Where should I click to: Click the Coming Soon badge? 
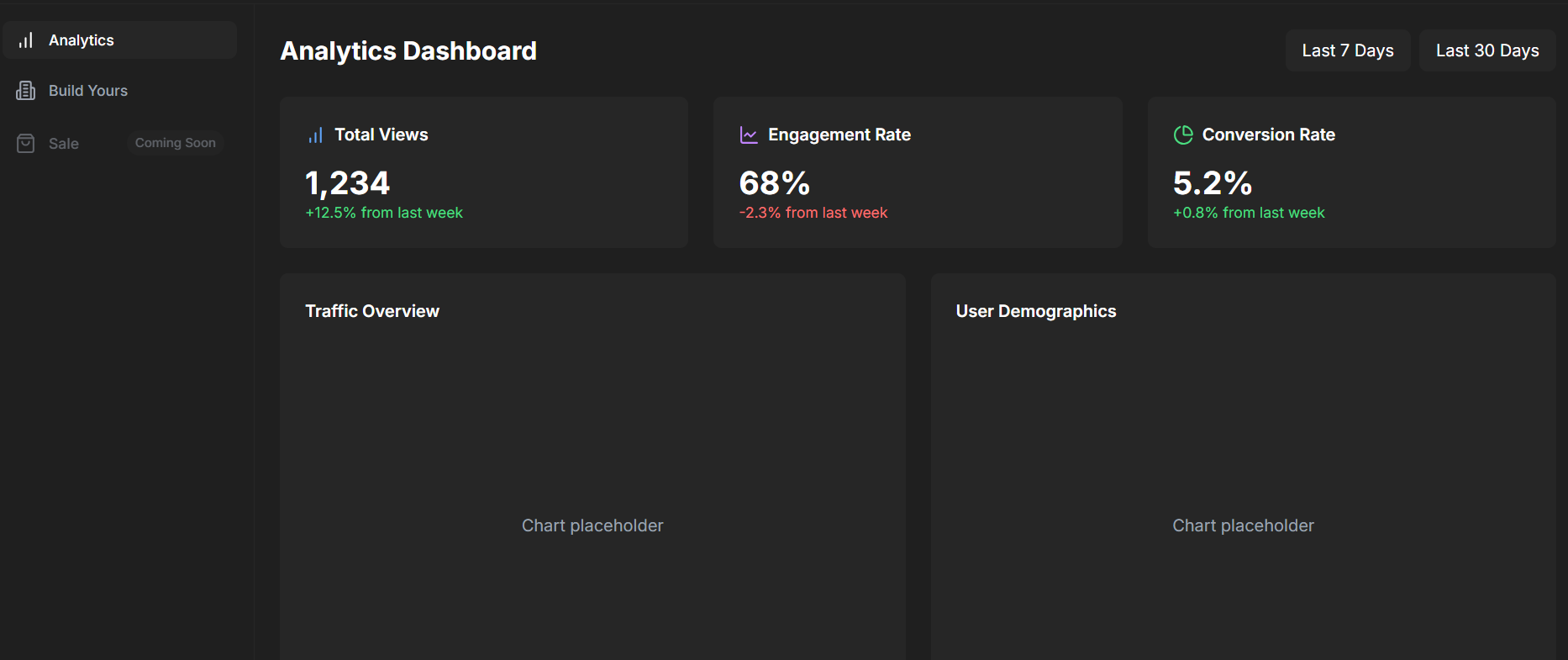(x=176, y=143)
